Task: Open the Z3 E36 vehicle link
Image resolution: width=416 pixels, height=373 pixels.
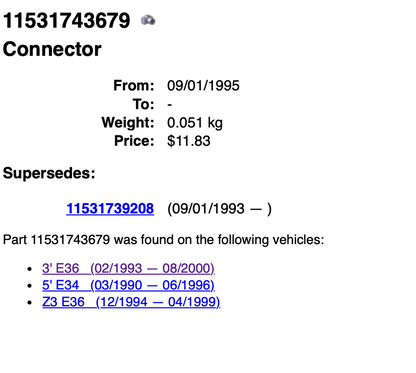Action: (131, 302)
